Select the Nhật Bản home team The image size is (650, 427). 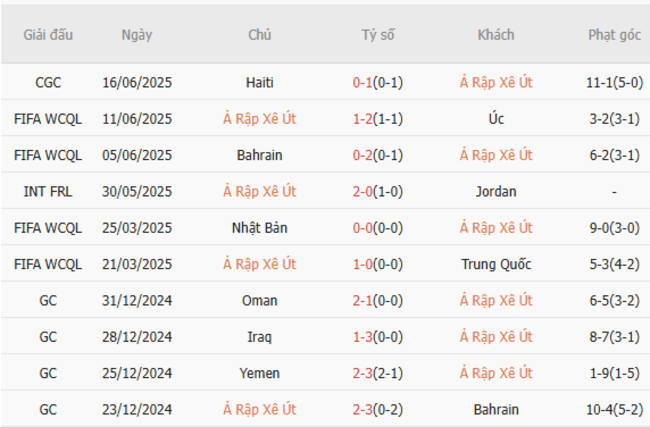pyautogui.click(x=259, y=227)
